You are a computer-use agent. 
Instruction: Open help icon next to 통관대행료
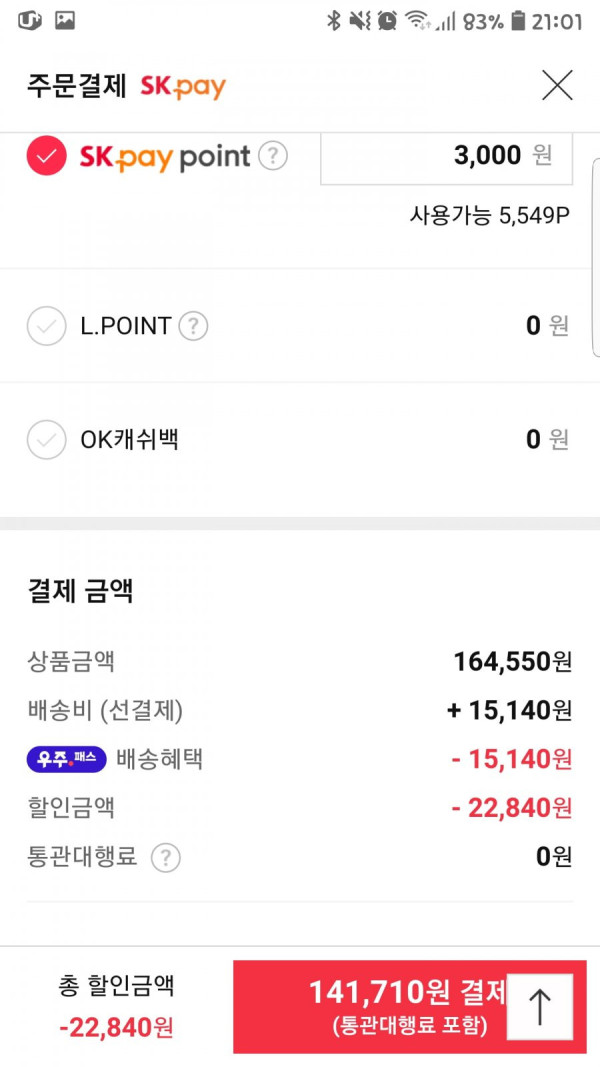click(x=165, y=857)
